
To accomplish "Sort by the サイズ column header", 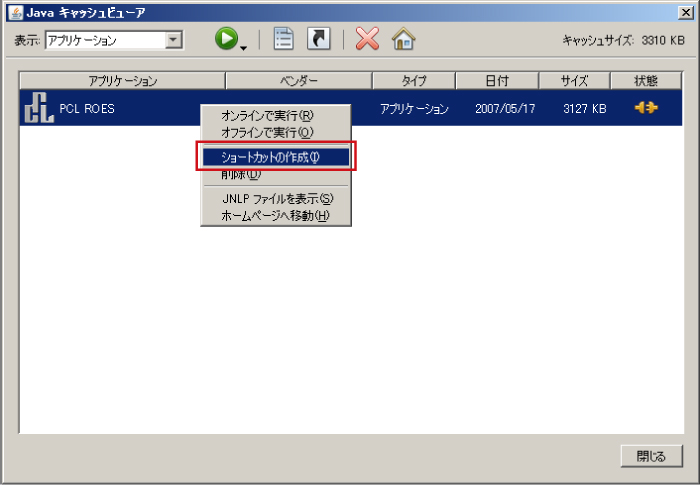I will tap(573, 81).
